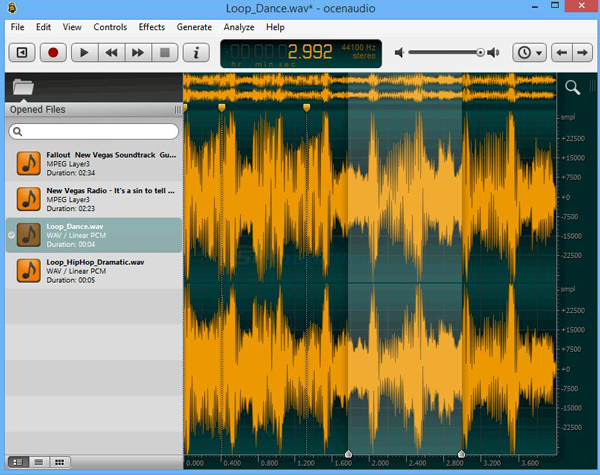
Task: Select Loop_HipHop_Dramatic.wav in file list
Action: [x=93, y=271]
